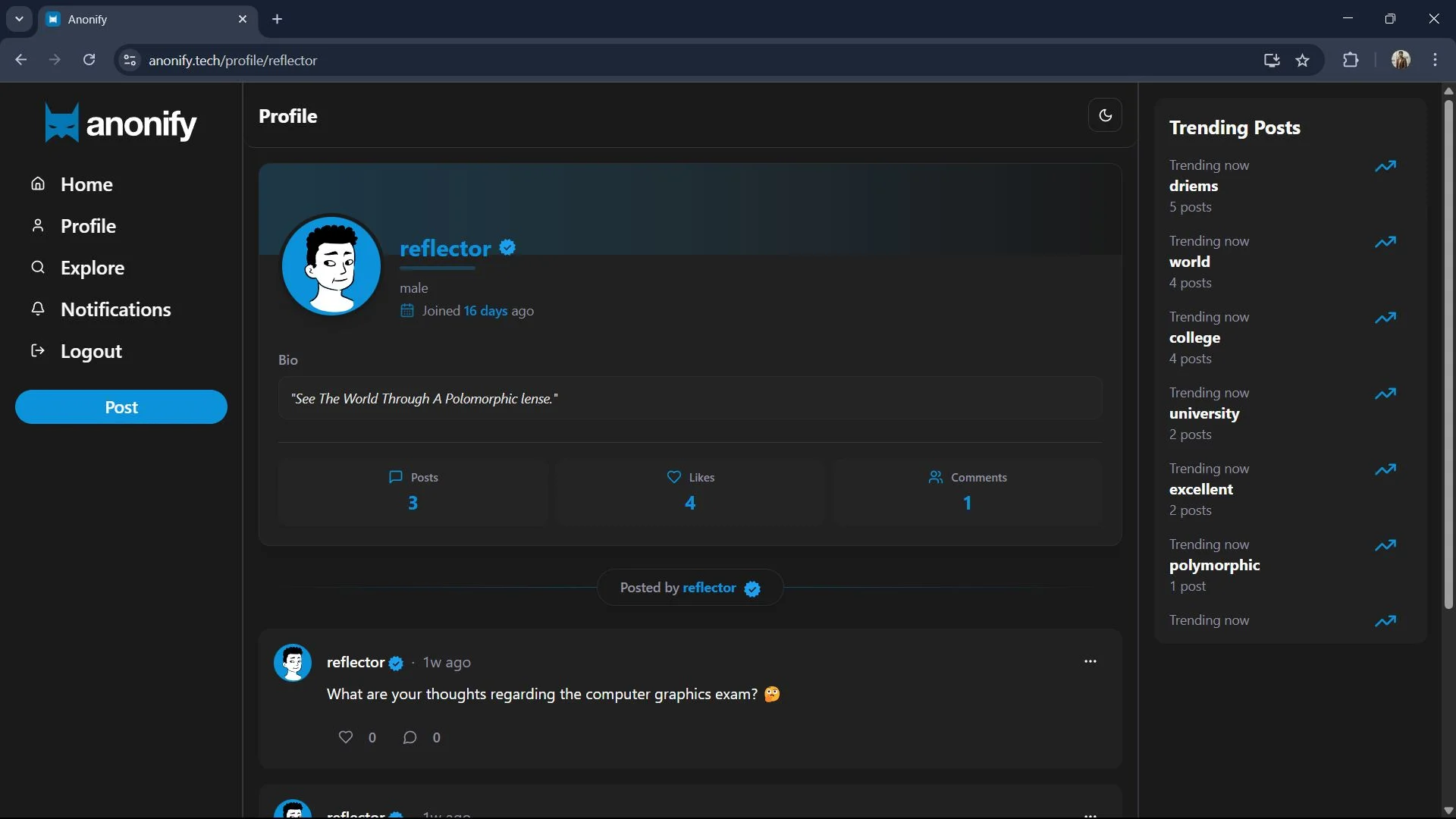Open three-dot menu on computer graphics post
1456x819 pixels.
[x=1090, y=661]
